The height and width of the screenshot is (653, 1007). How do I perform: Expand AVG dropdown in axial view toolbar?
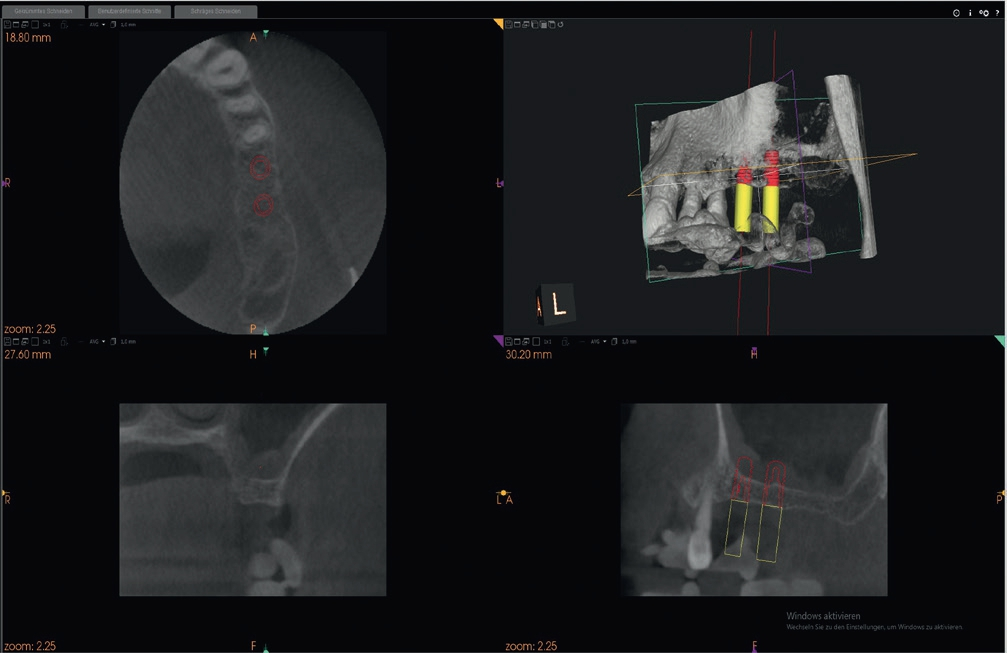97,24
